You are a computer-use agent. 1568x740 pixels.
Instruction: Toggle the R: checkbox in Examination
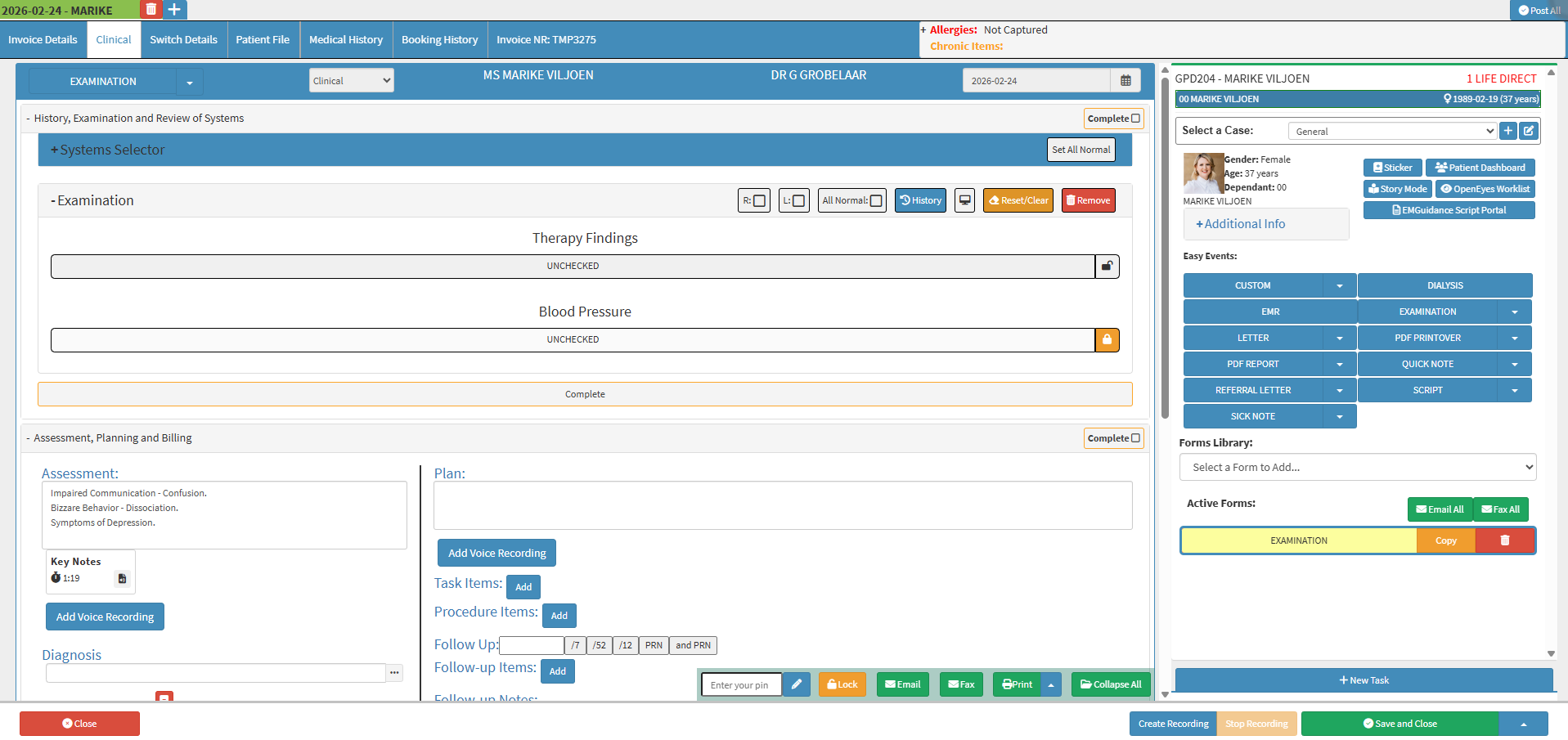coord(759,201)
